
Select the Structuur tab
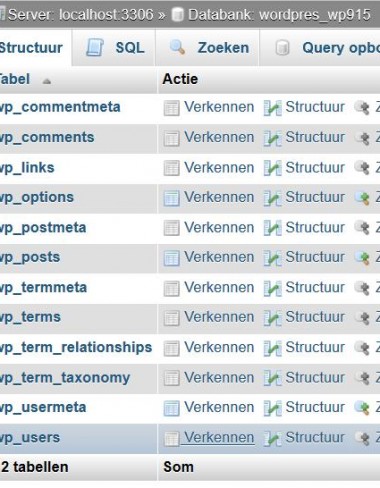coord(32,48)
